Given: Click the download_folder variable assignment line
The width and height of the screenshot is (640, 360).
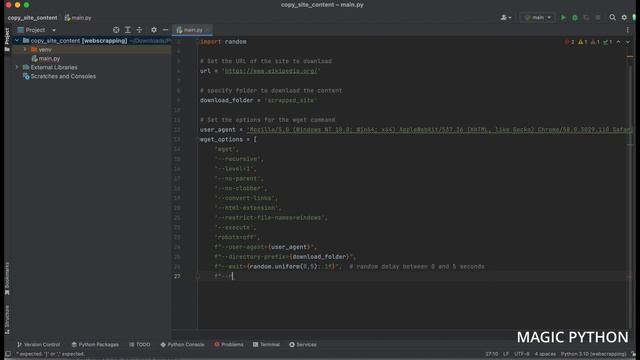Looking at the screenshot, I should 258,100.
